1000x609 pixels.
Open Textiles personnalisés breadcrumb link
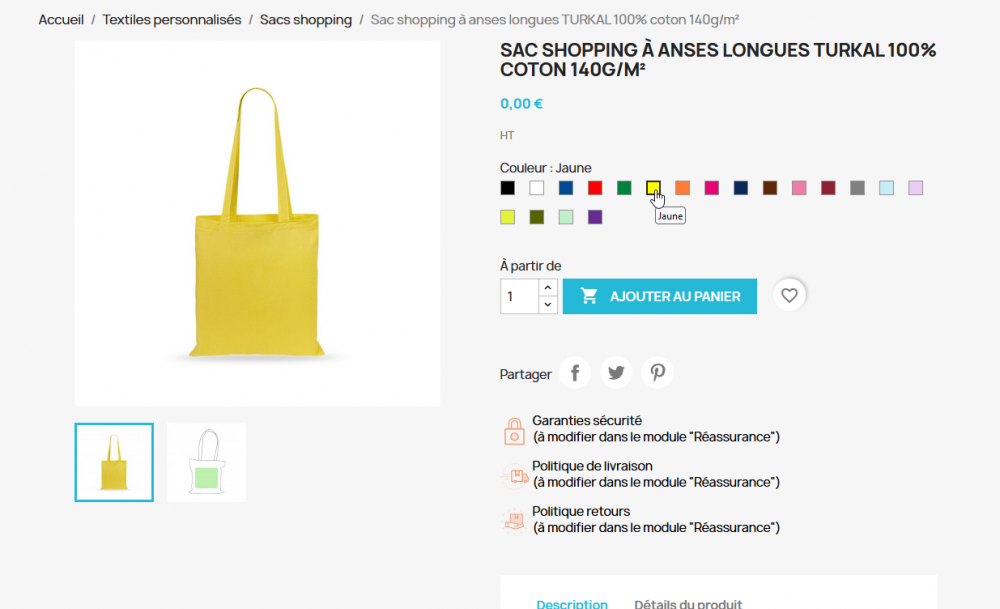[x=172, y=20]
